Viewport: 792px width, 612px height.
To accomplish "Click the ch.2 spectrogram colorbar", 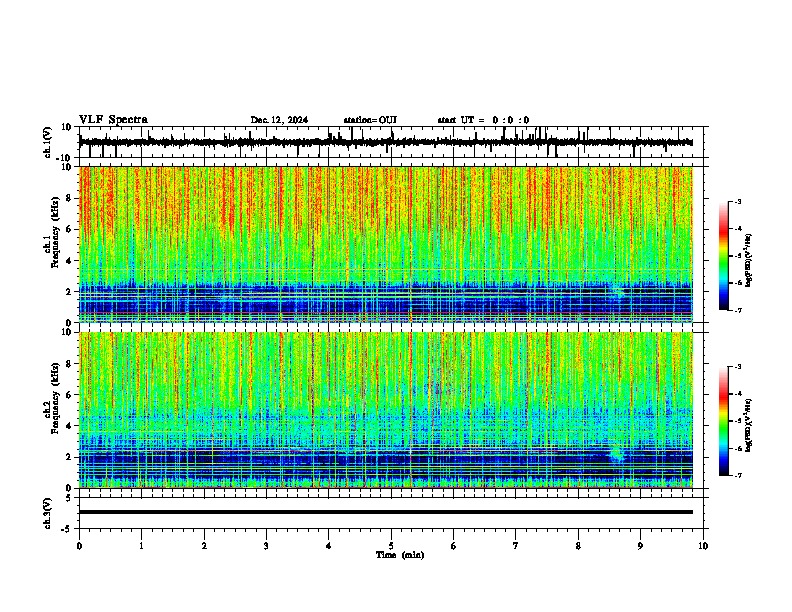I will click(x=724, y=421).
